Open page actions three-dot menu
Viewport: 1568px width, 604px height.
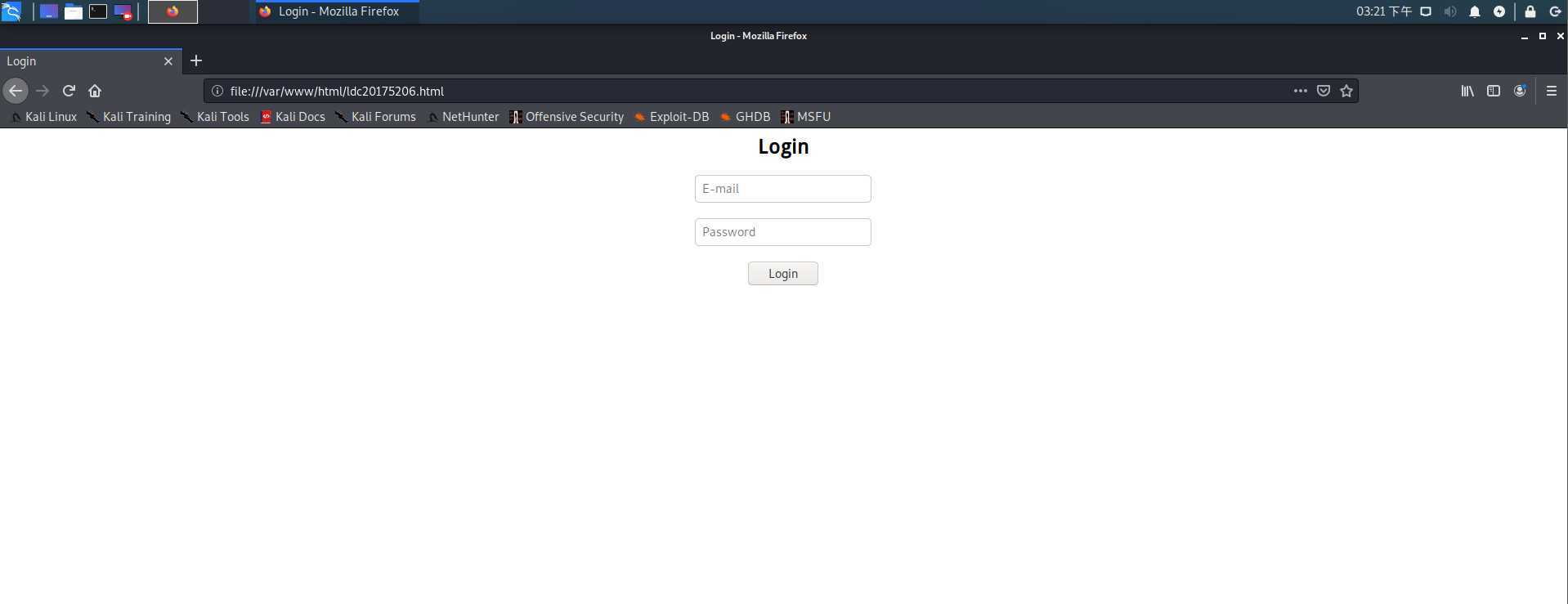click(1300, 91)
